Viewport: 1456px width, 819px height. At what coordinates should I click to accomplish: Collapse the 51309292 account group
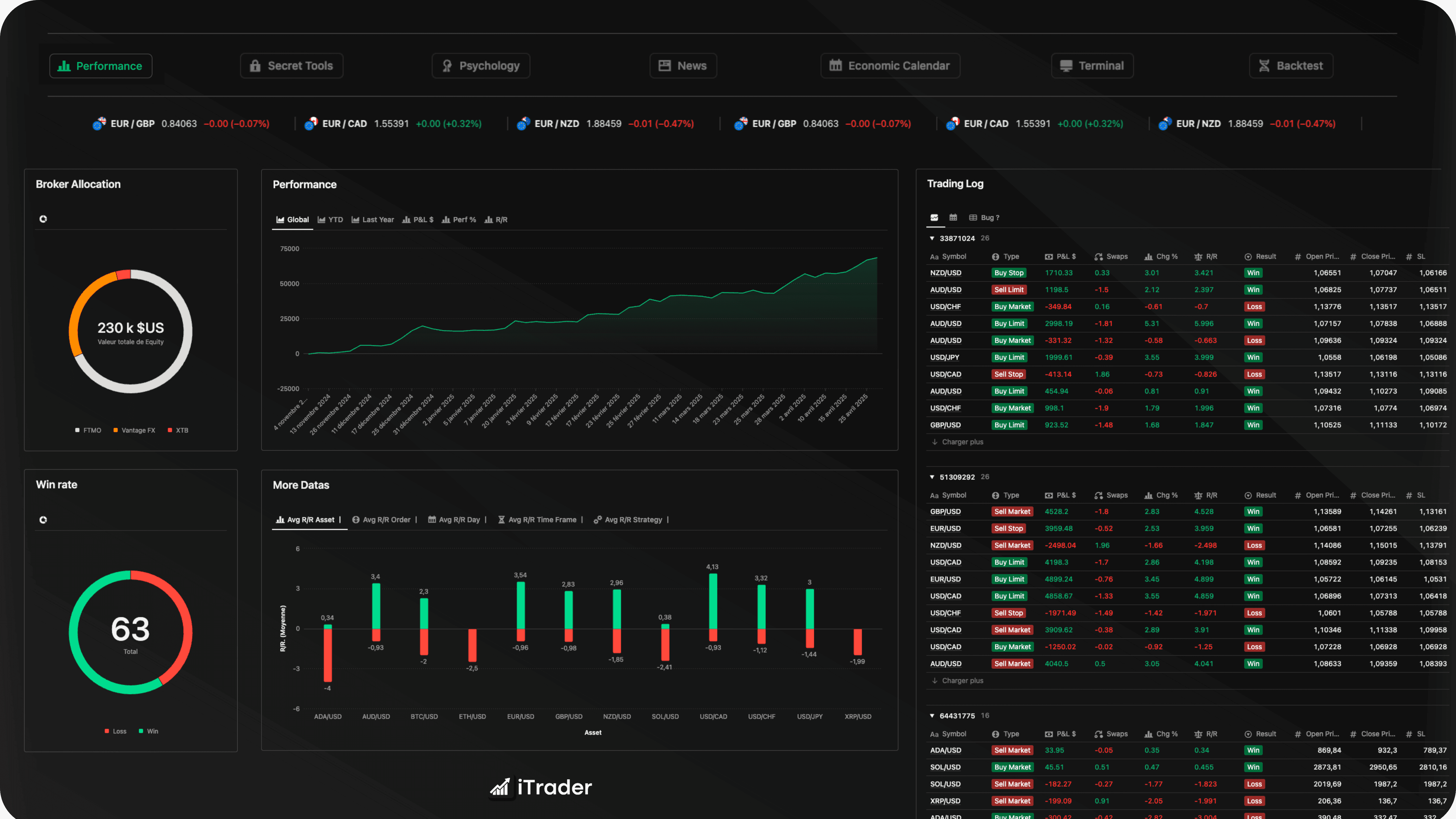[932, 476]
